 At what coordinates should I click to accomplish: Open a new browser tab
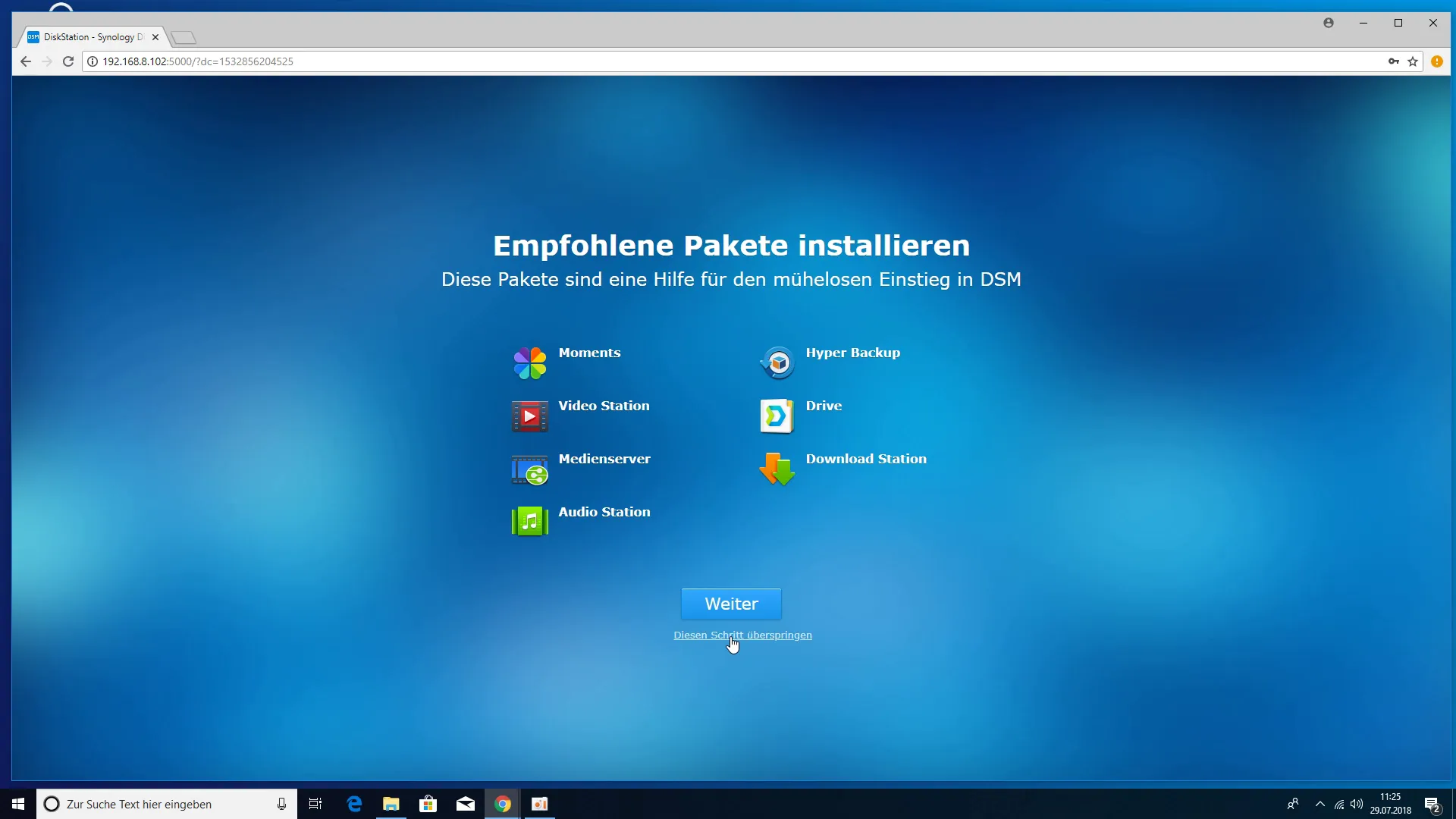pos(184,37)
